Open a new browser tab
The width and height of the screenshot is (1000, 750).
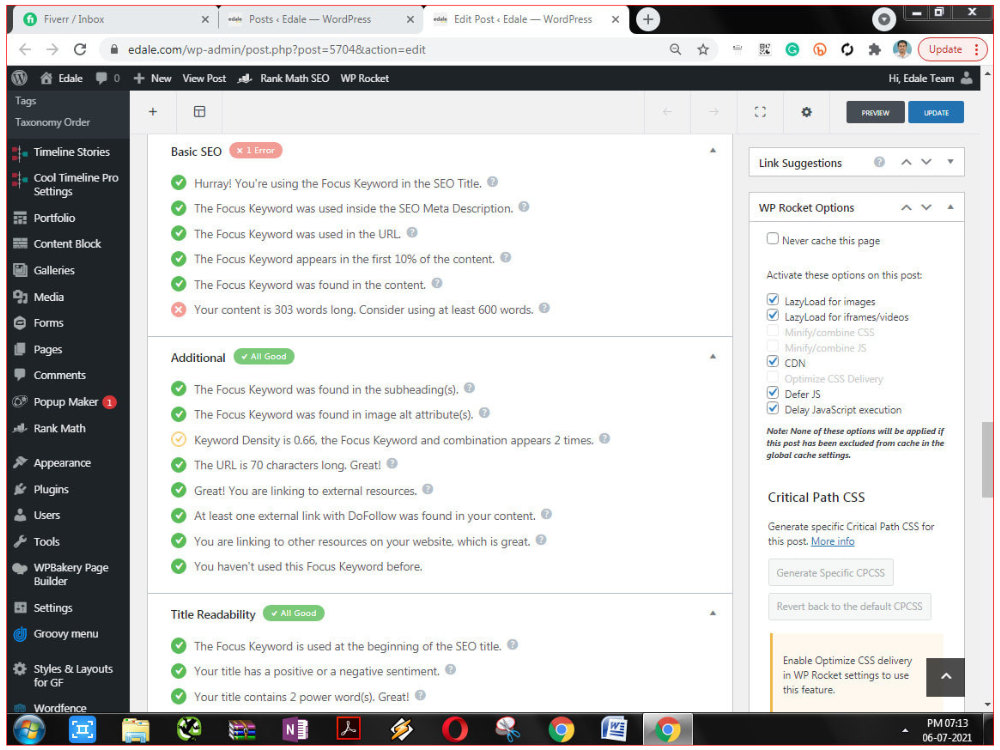[648, 19]
